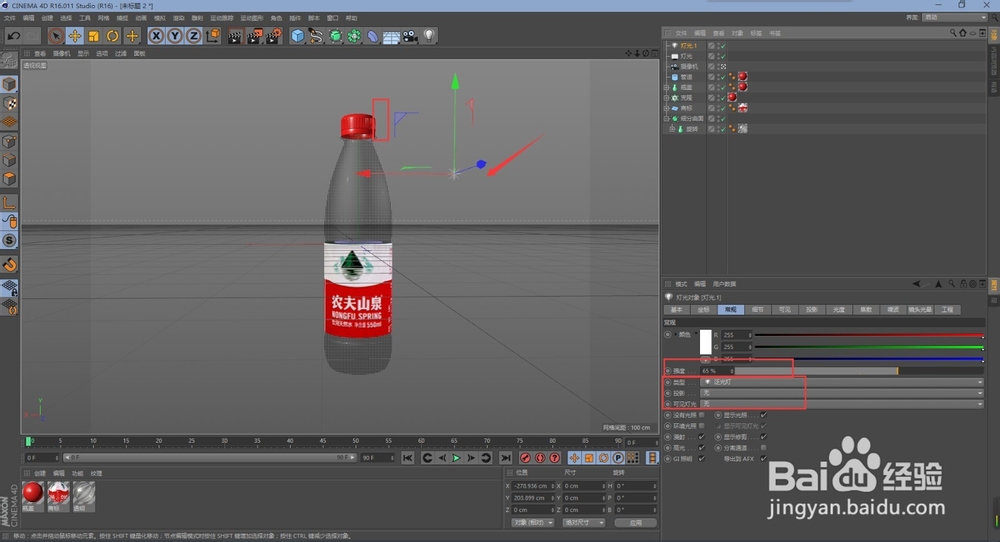Add a camera object from toolbar
The height and width of the screenshot is (542, 1000).
point(410,36)
